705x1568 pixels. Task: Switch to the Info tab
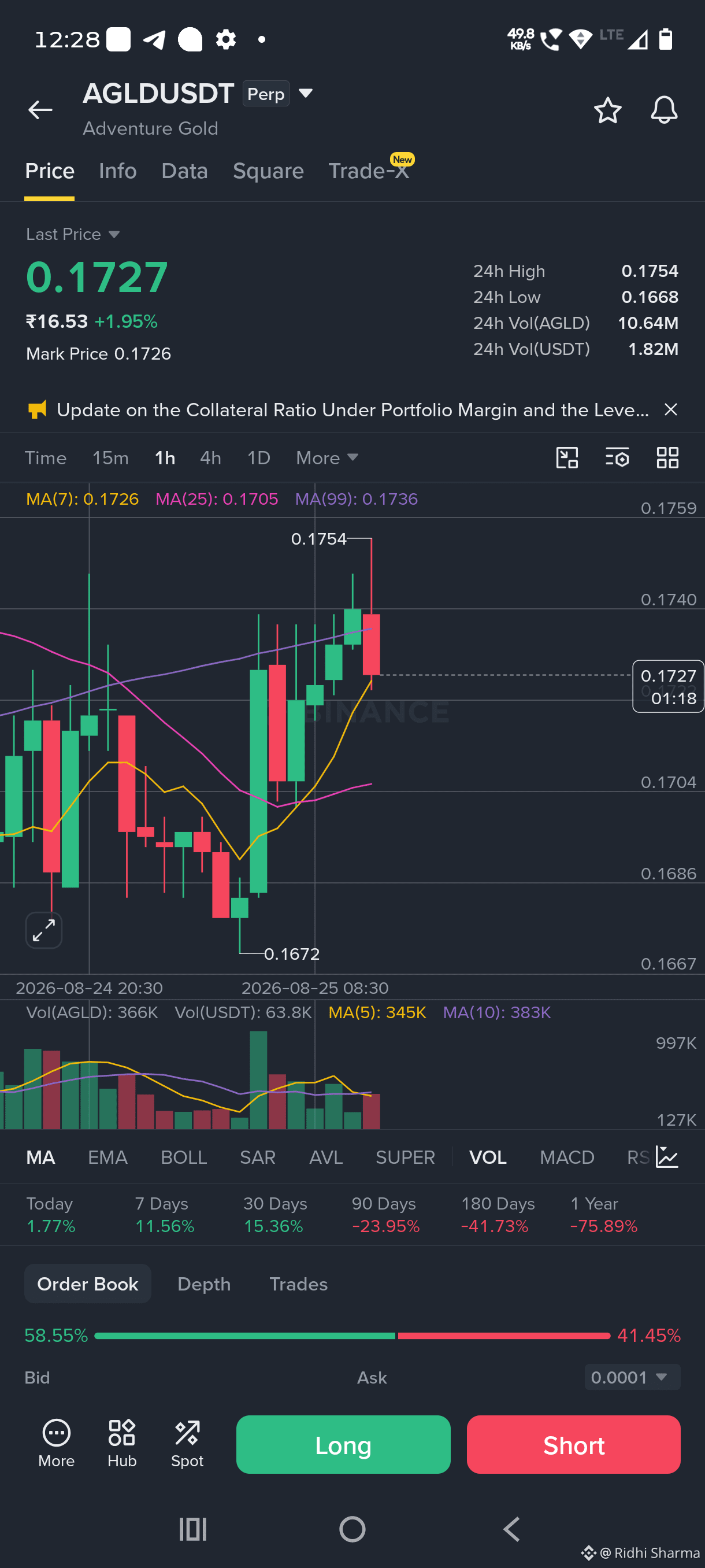point(117,171)
